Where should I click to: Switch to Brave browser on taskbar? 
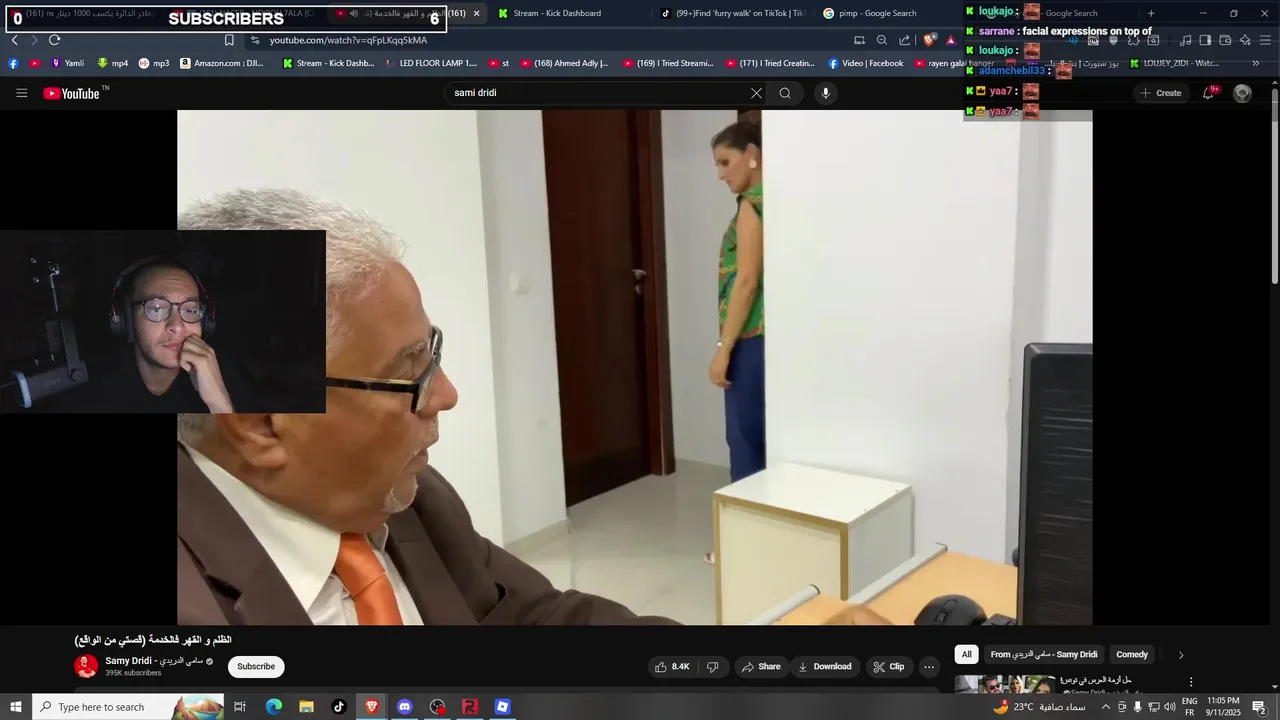[x=372, y=707]
